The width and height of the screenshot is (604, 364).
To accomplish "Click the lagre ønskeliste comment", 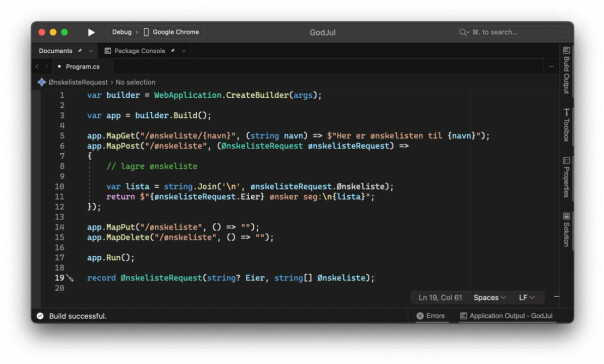I will [152, 166].
